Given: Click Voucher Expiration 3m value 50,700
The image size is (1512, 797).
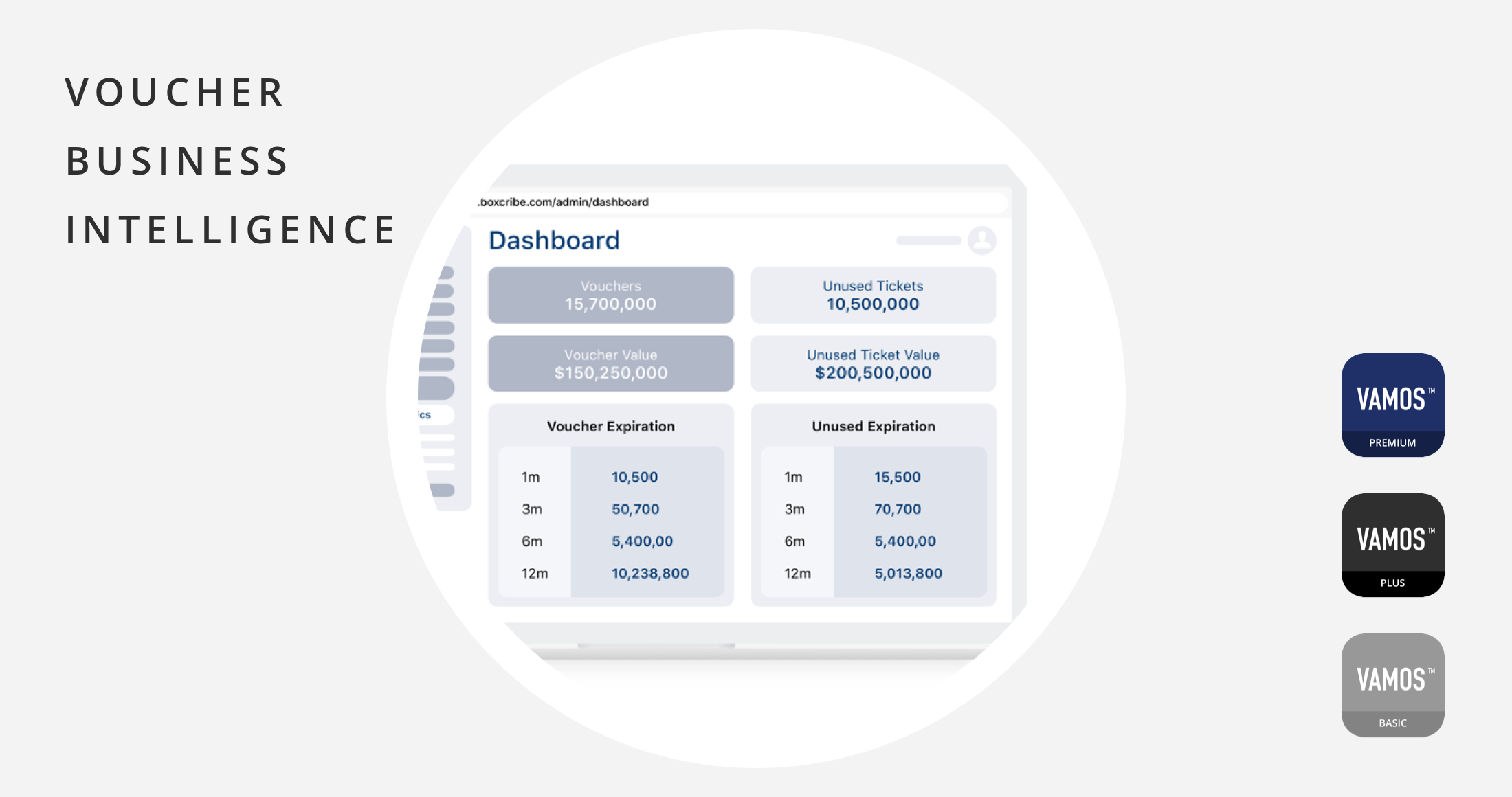Looking at the screenshot, I should tap(636, 509).
